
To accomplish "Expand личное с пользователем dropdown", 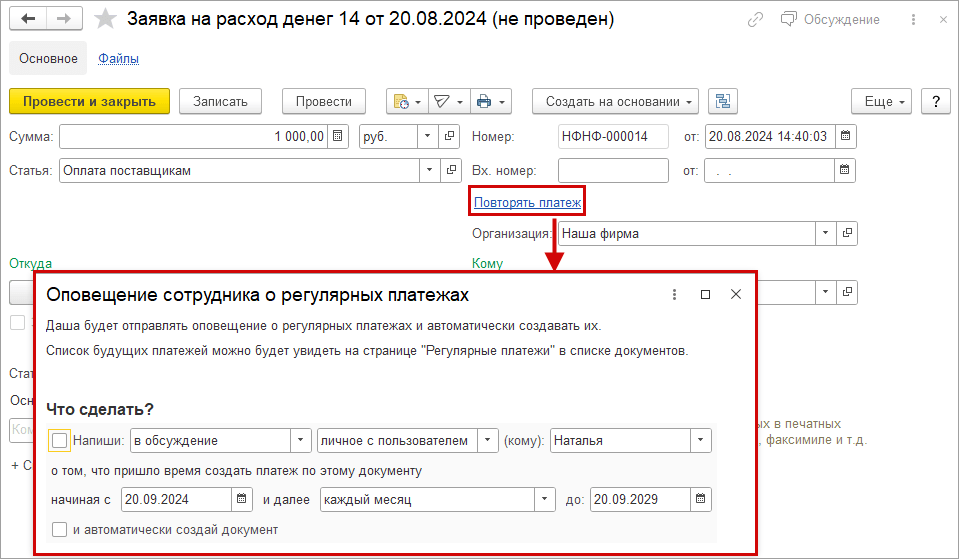I will tap(487, 440).
